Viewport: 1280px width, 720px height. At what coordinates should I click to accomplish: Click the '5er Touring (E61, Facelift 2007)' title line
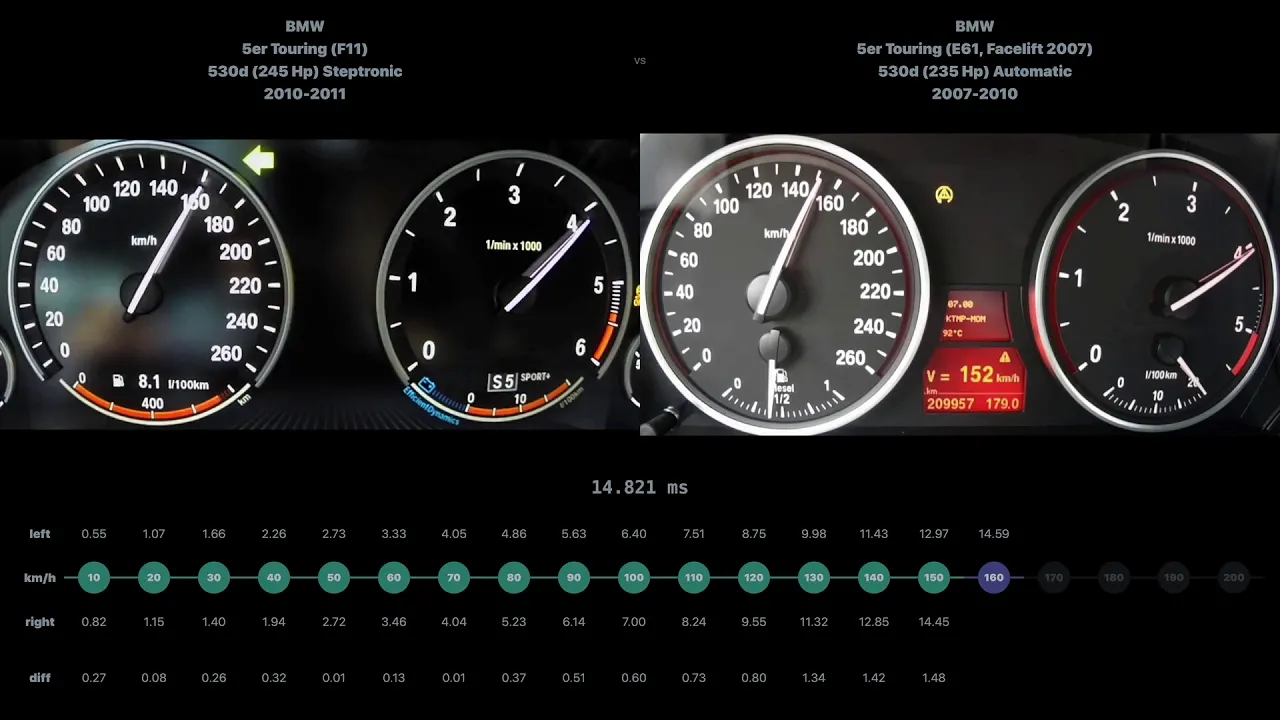coord(975,49)
